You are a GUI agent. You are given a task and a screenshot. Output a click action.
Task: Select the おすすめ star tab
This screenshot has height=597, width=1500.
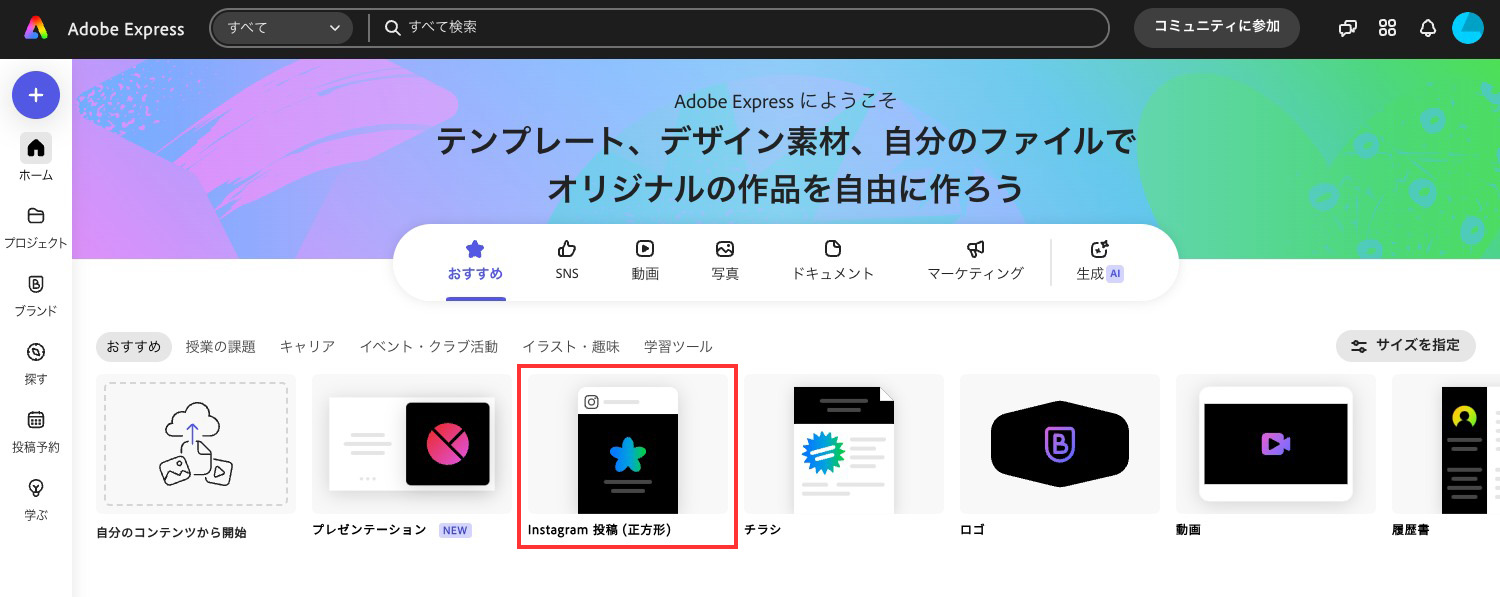click(x=475, y=261)
